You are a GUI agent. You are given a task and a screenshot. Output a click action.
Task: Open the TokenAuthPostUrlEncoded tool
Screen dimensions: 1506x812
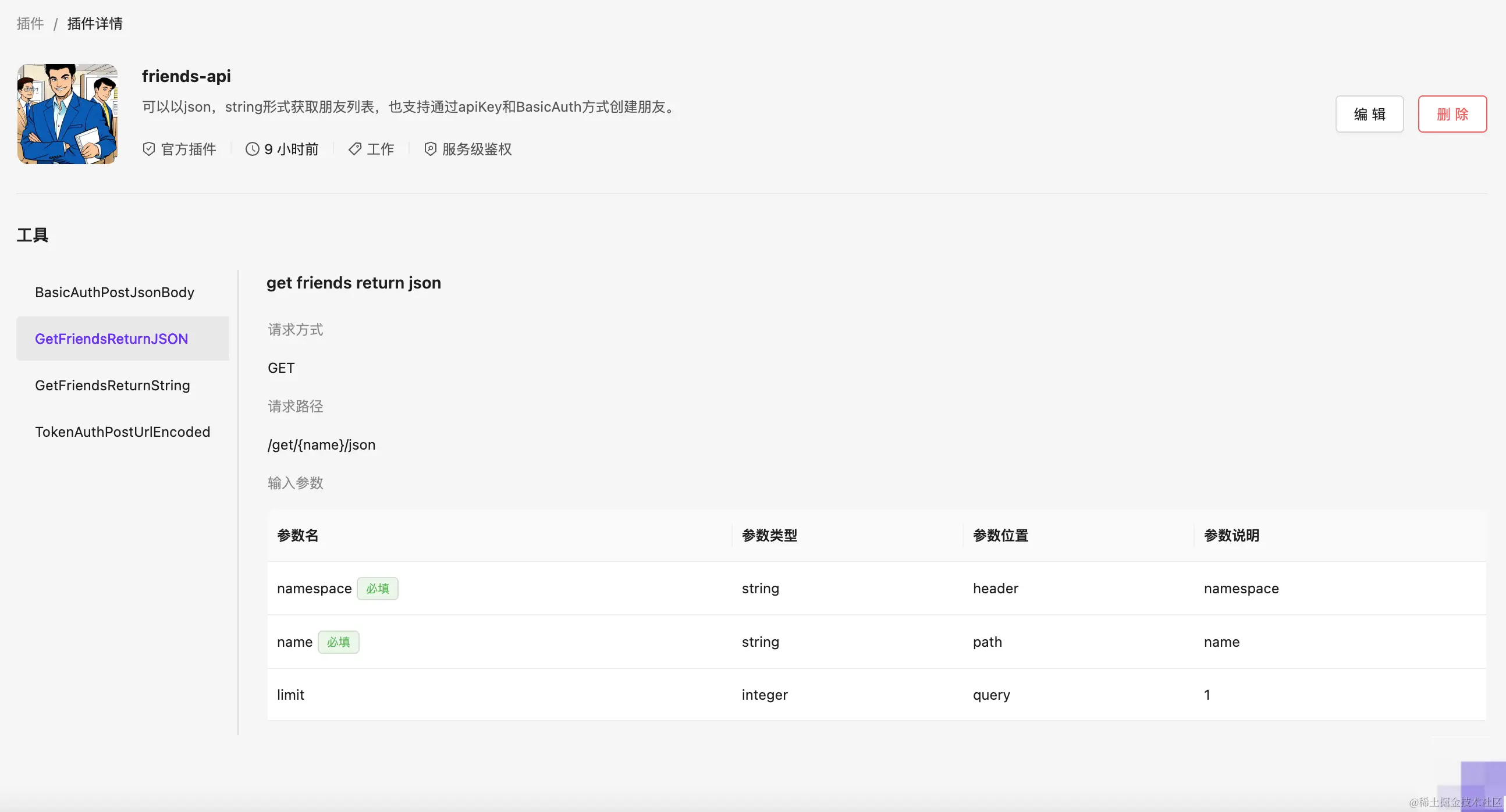click(x=122, y=432)
